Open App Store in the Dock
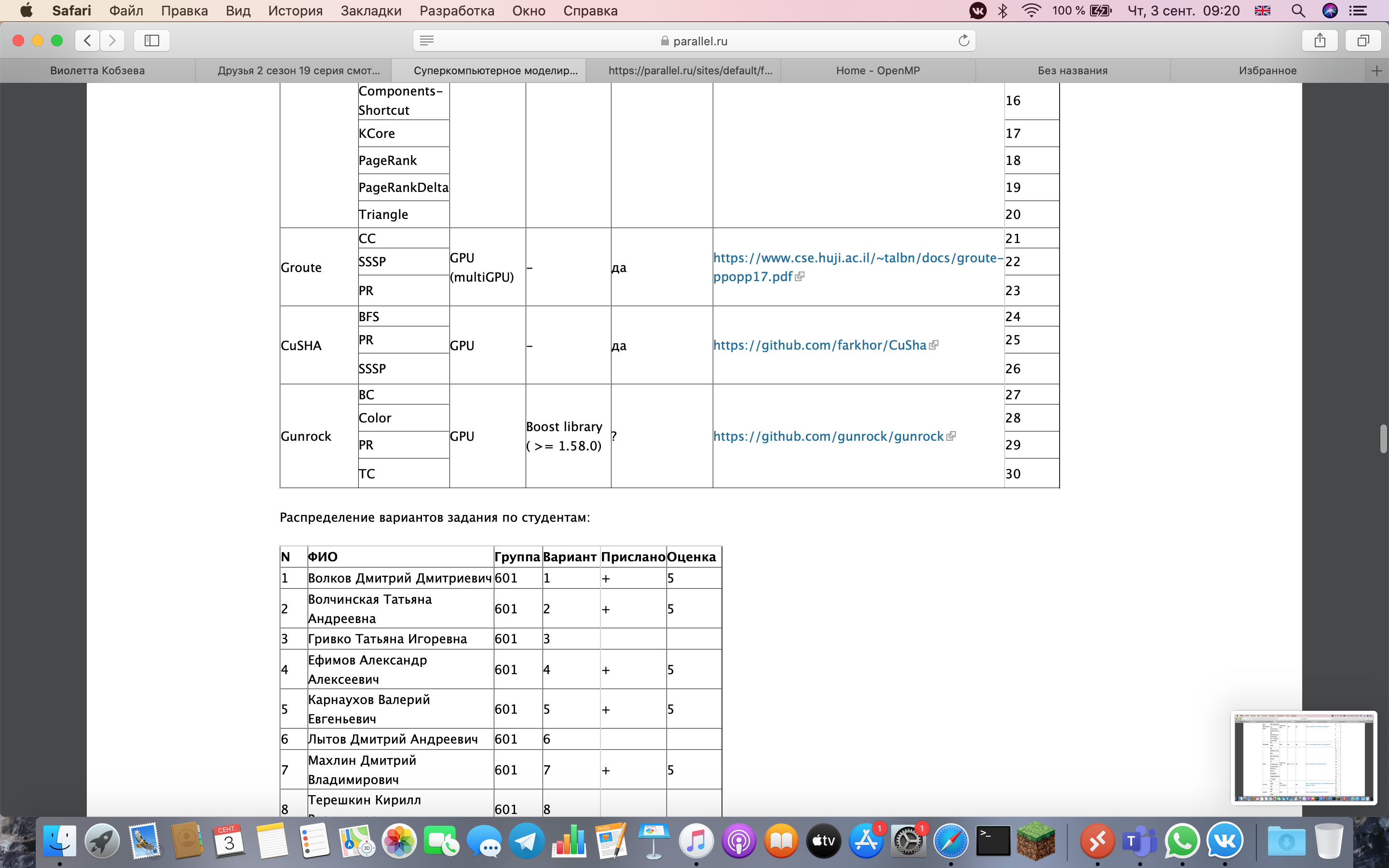This screenshot has width=1389, height=868. pos(866,841)
